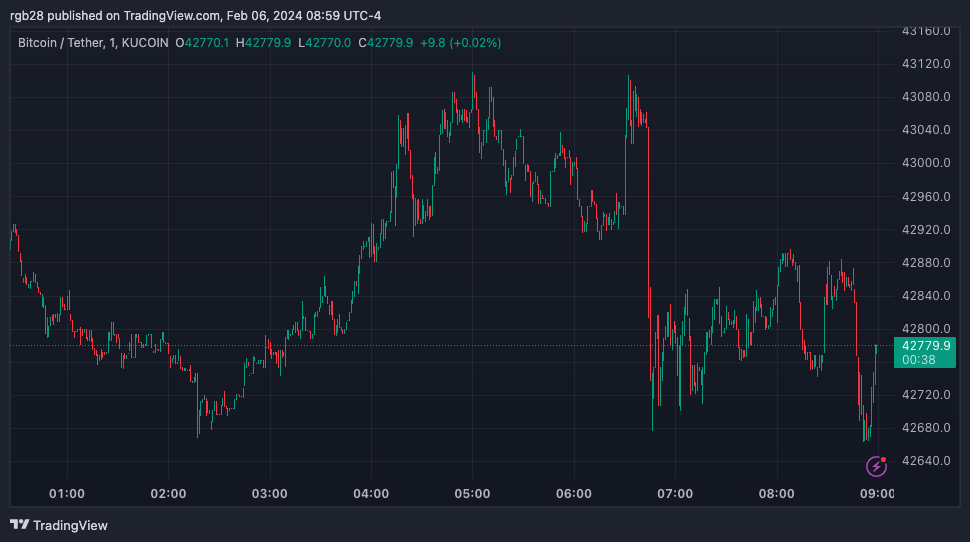Click the 42640.0 price axis label
The width and height of the screenshot is (970, 542).
[x=926, y=461]
